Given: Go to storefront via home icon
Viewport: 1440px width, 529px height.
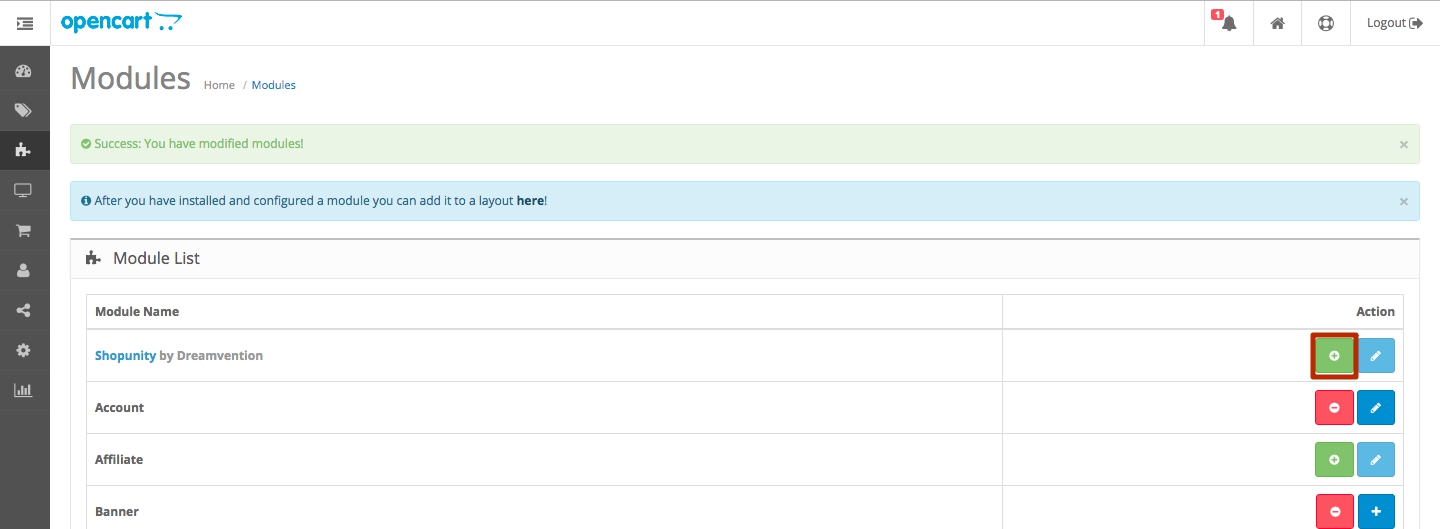Looking at the screenshot, I should click(x=1277, y=23).
